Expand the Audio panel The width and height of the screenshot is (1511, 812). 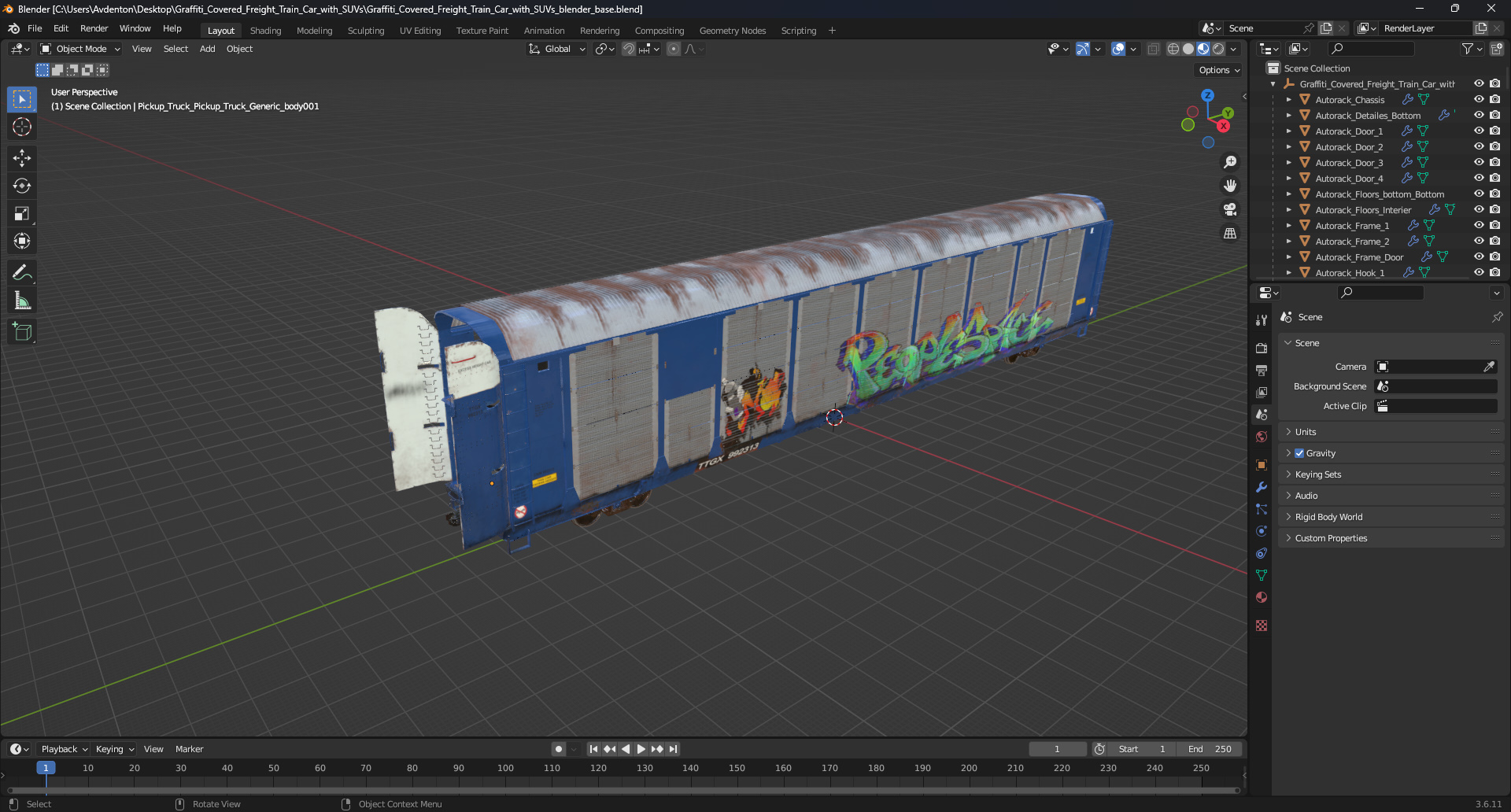(x=1391, y=496)
